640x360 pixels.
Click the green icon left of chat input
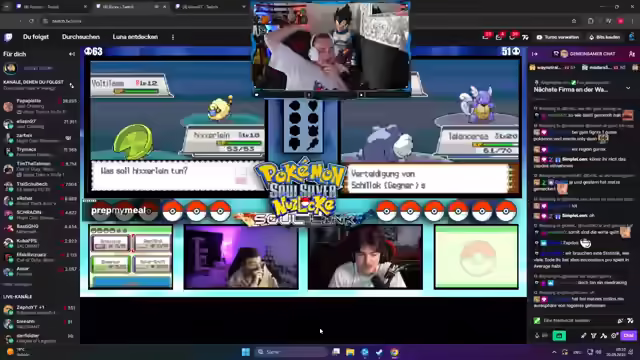pos(537,321)
